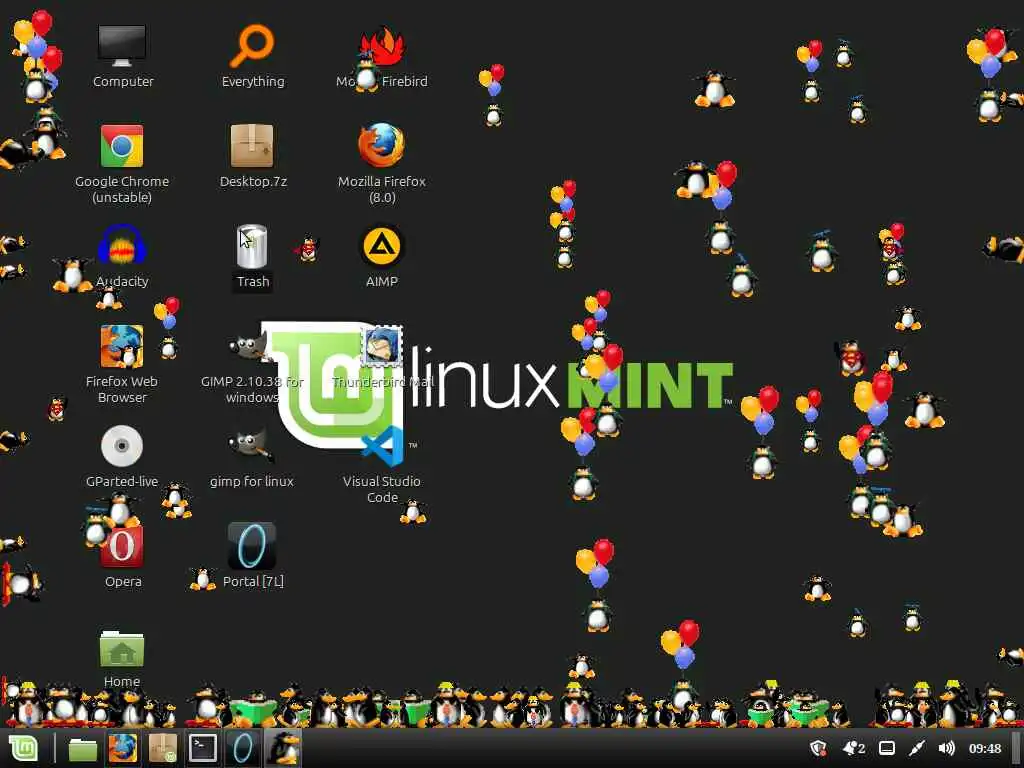Screen dimensions: 1024x768
Task: Open the file manager in the taskbar
Action: pos(83,748)
